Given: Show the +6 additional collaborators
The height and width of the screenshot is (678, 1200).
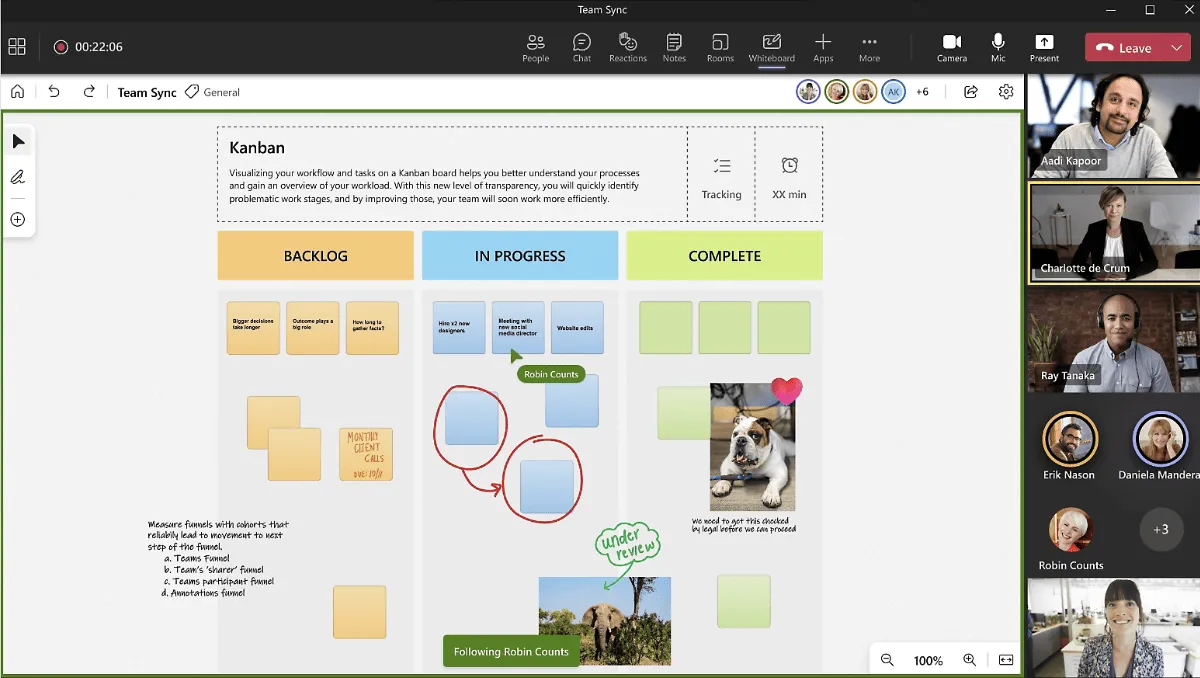Looking at the screenshot, I should pyautogui.click(x=922, y=92).
